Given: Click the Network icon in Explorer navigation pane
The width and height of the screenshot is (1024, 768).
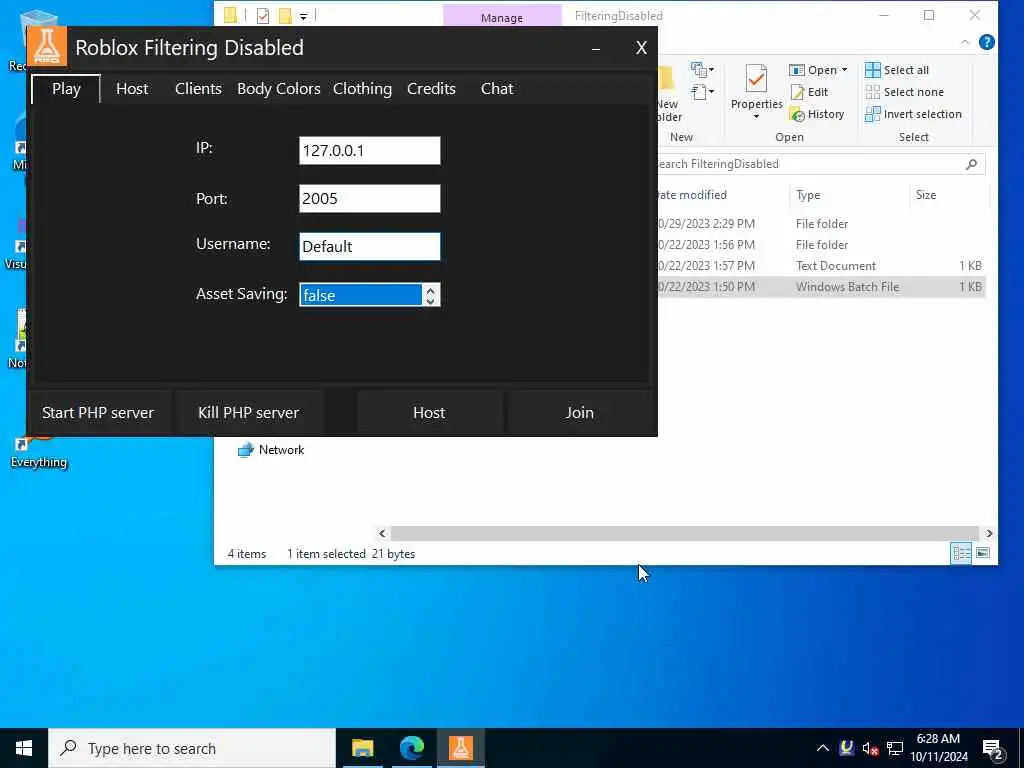Looking at the screenshot, I should (x=246, y=450).
